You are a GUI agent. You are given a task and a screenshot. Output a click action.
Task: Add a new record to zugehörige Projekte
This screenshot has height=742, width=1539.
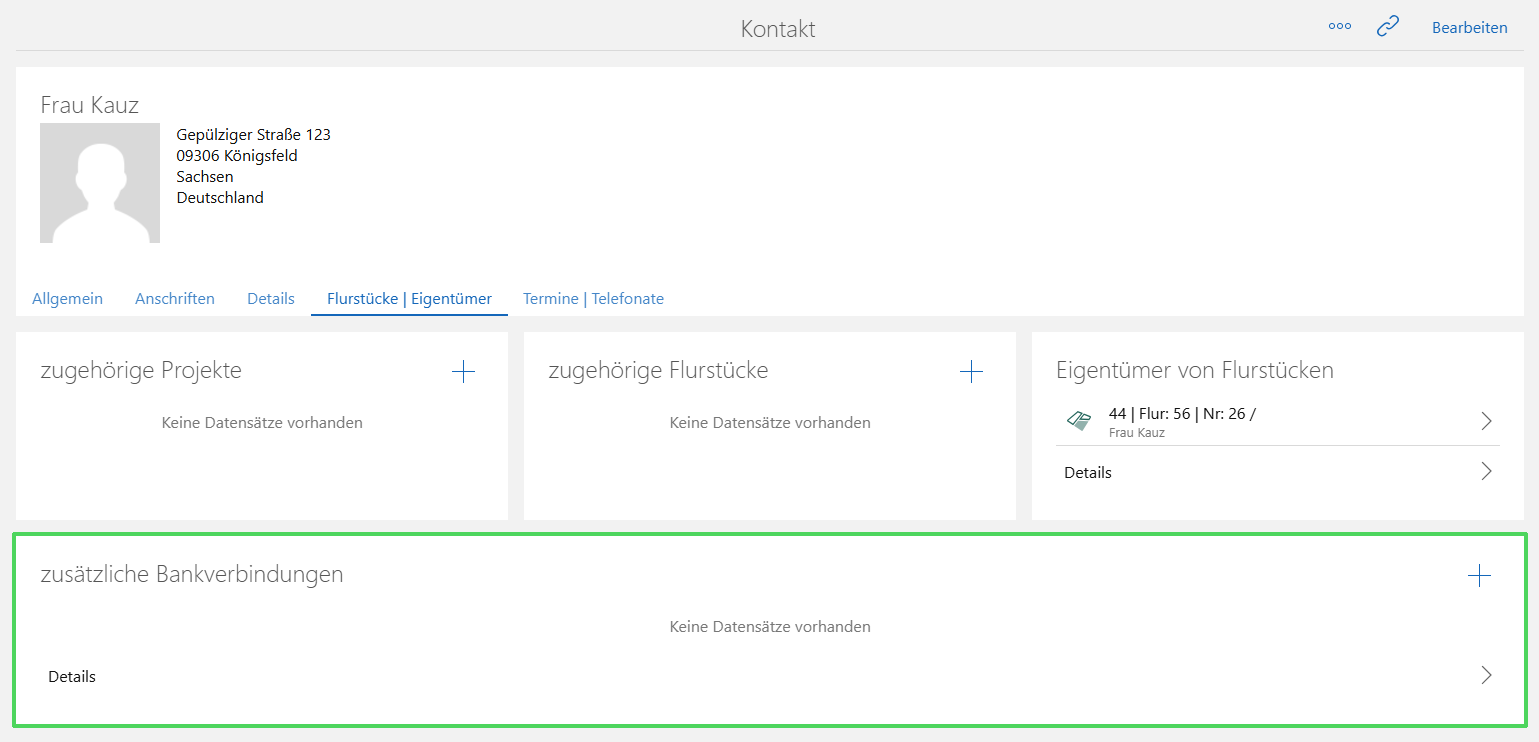click(x=463, y=371)
